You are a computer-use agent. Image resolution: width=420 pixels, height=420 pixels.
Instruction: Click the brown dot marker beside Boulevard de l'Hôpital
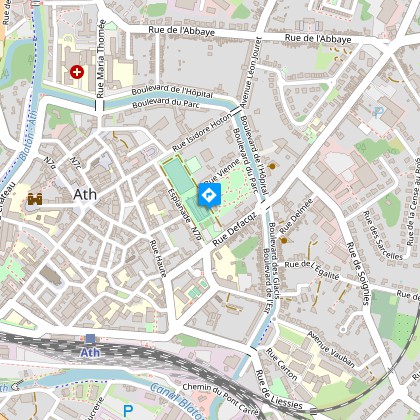coord(272,166)
